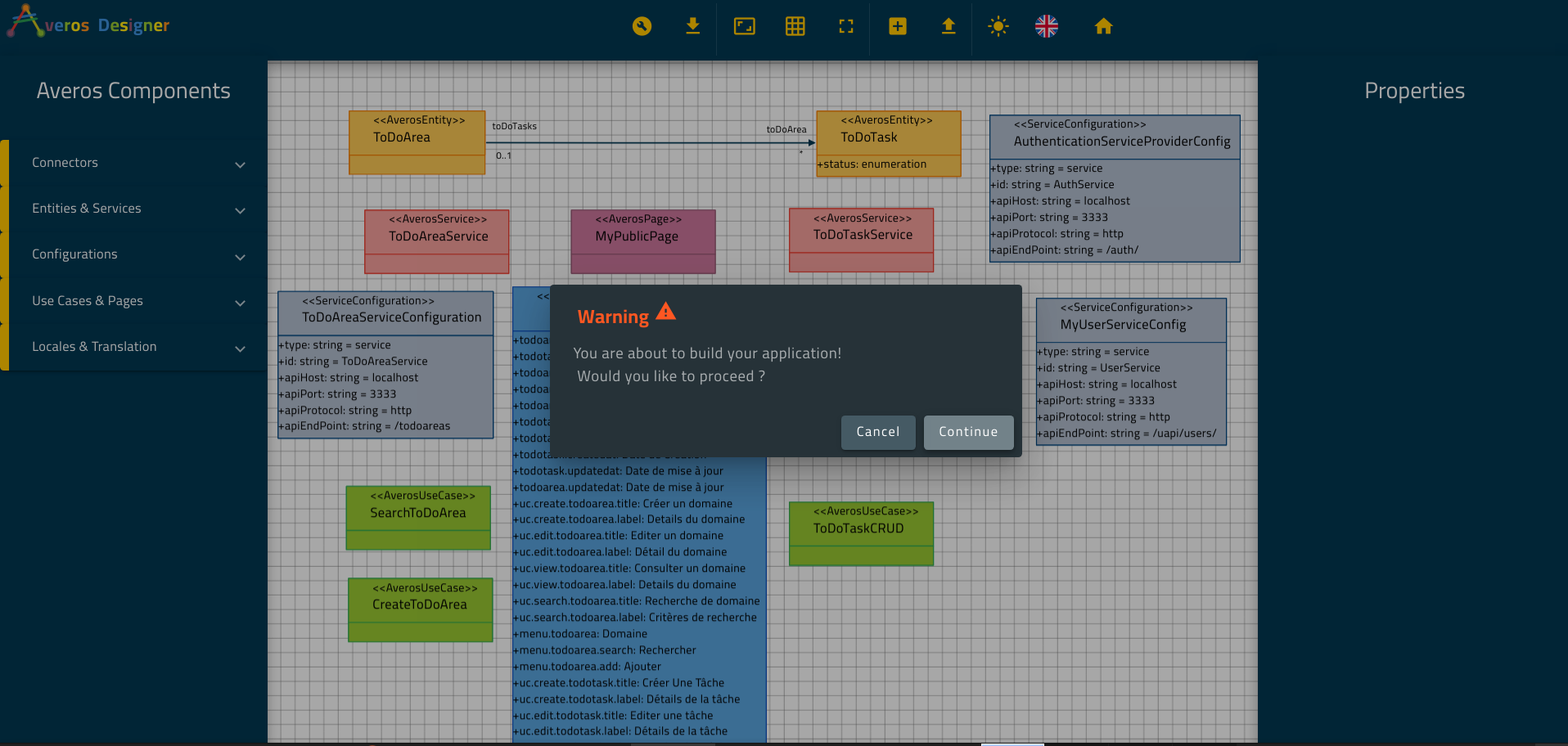Screen dimensions: 1568x746
Task: Switch language using UK flag
Action: (1046, 26)
